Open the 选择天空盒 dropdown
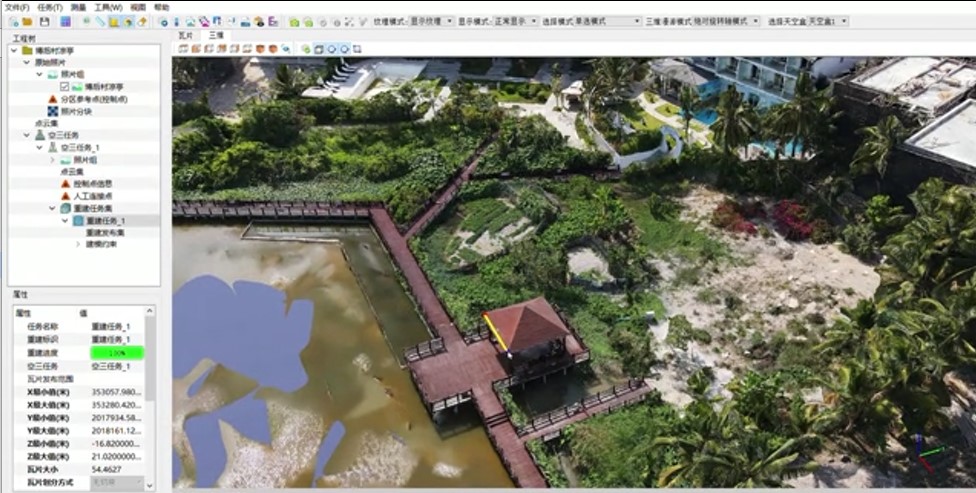 828,21
